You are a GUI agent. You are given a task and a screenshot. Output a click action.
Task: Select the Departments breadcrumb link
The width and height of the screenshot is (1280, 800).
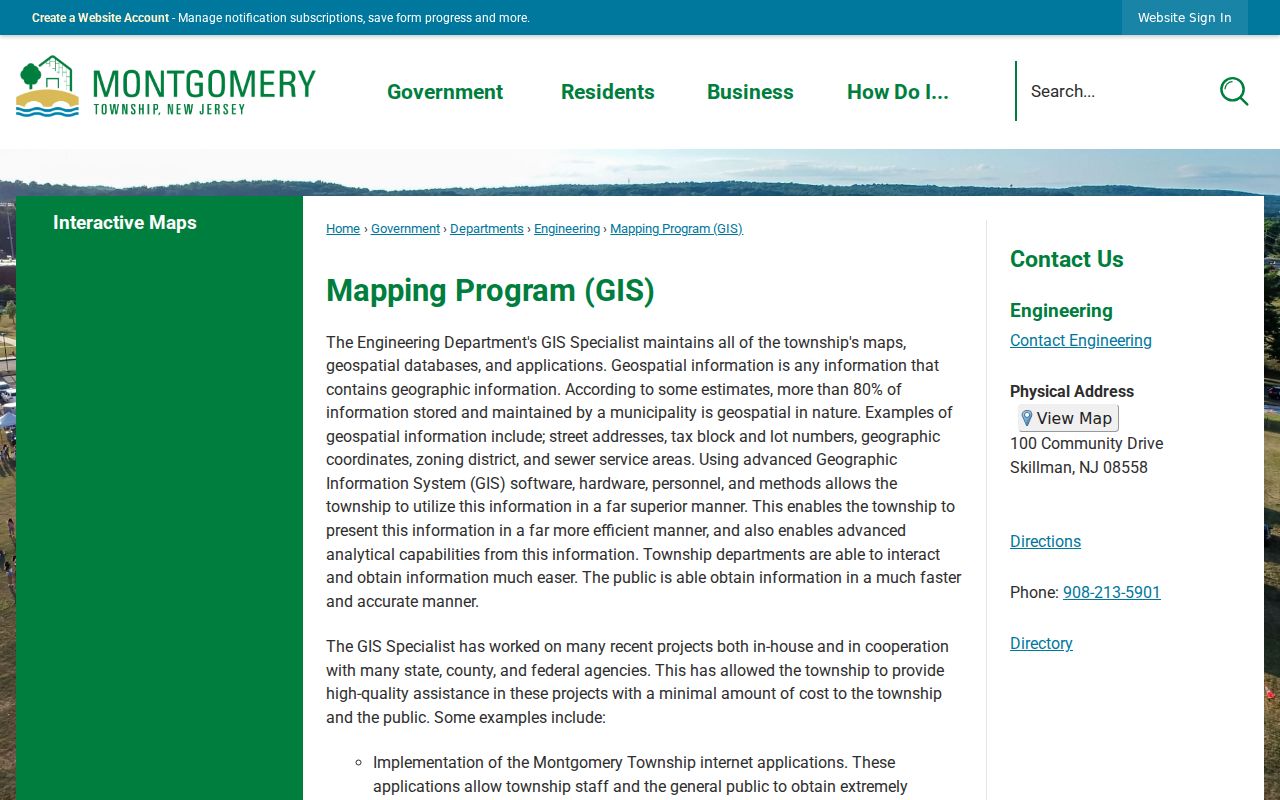pos(487,229)
